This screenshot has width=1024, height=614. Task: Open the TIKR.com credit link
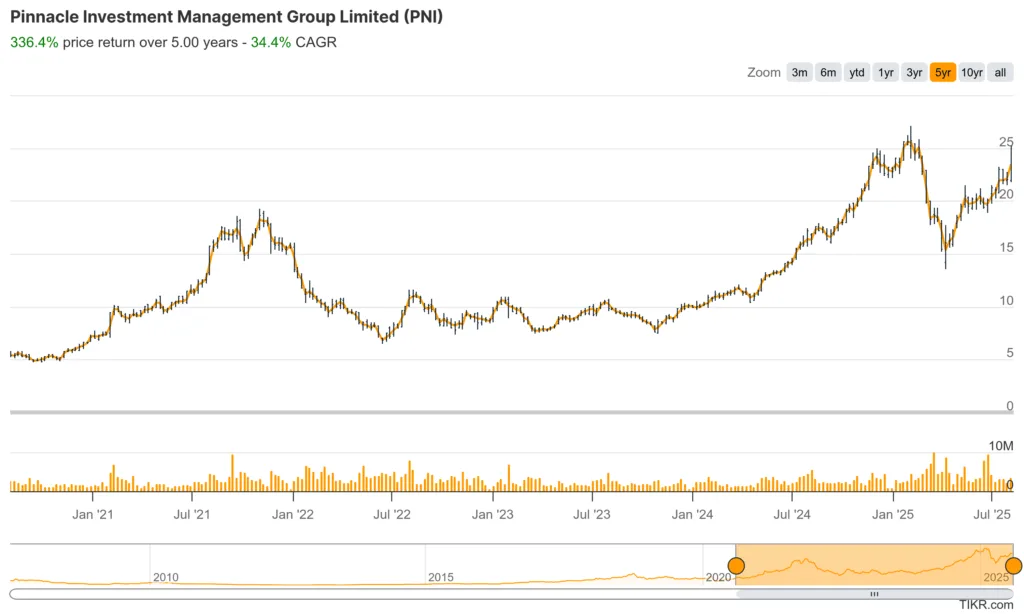click(986, 606)
